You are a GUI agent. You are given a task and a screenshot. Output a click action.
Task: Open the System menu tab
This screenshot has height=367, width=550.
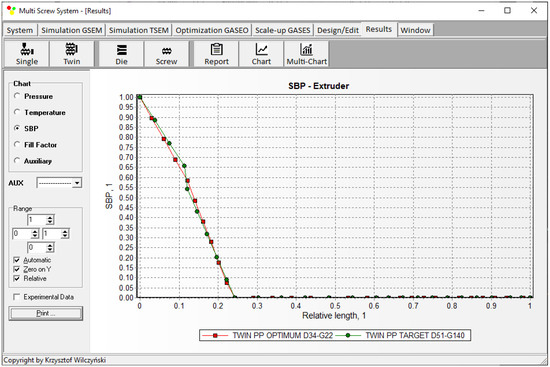(x=20, y=30)
